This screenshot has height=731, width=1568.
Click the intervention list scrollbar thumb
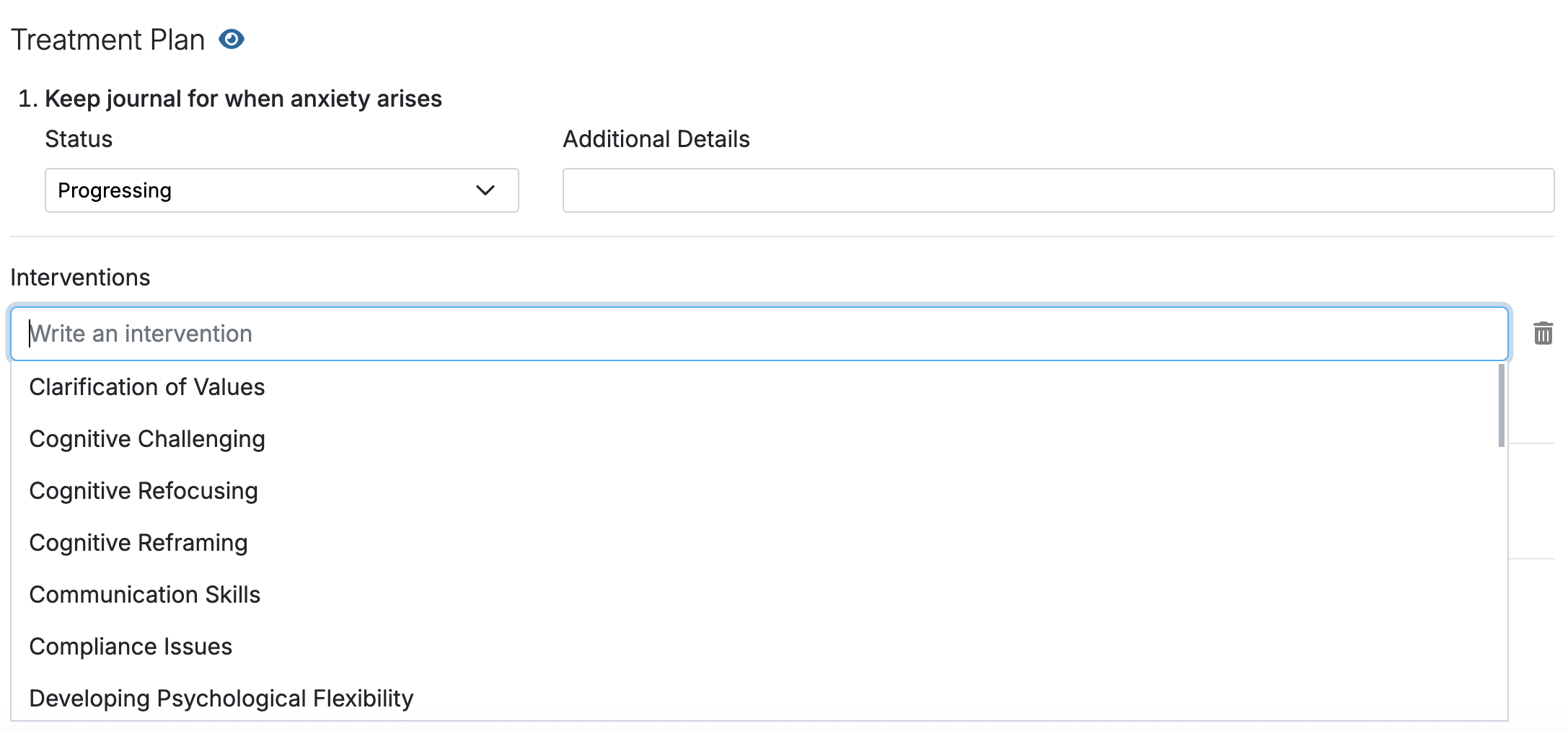(1501, 405)
